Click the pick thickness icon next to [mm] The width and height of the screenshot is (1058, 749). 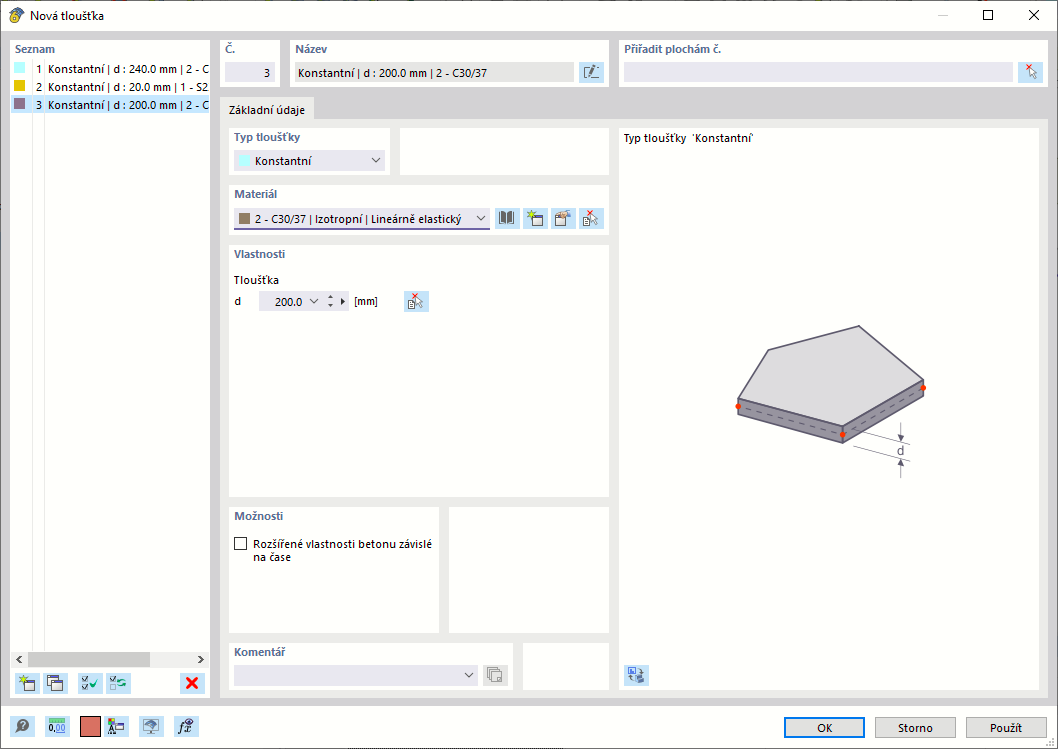tap(416, 302)
